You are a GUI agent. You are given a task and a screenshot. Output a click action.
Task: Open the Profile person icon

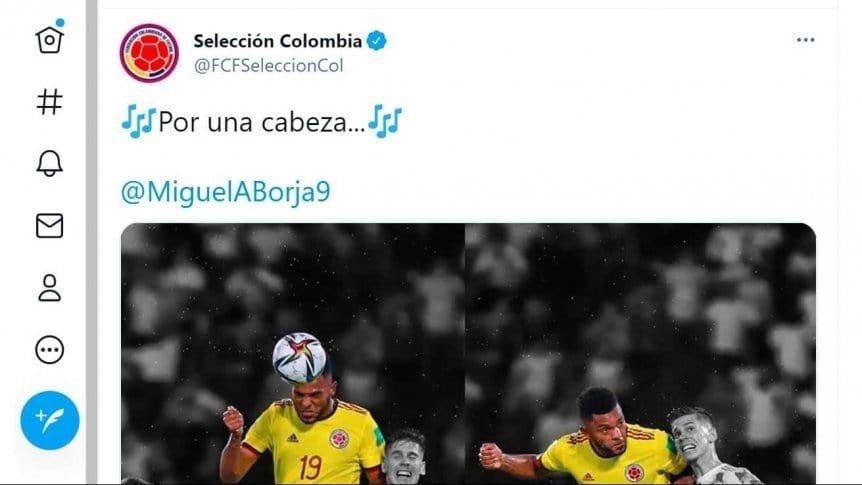pyautogui.click(x=49, y=288)
